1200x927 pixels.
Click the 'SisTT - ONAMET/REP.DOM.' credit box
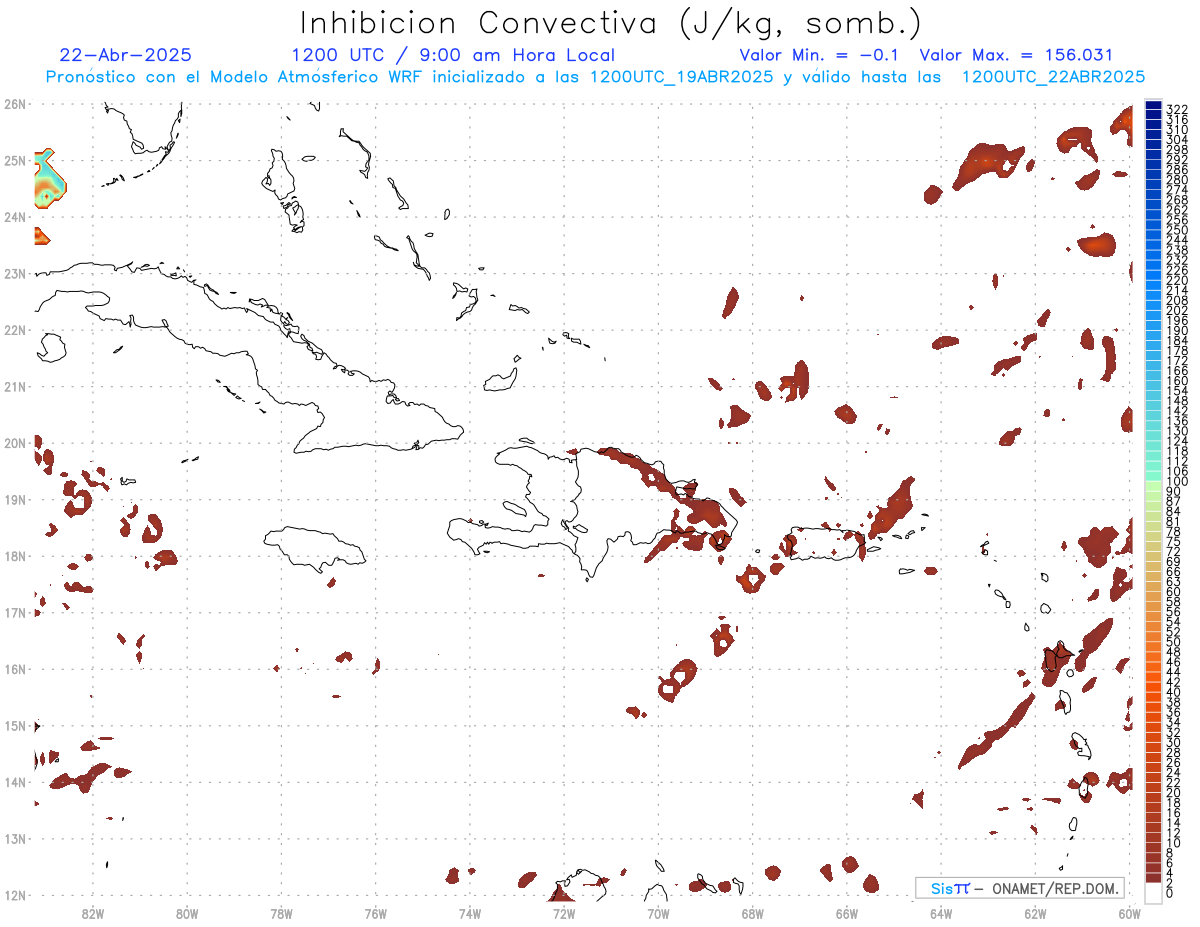tap(1019, 888)
